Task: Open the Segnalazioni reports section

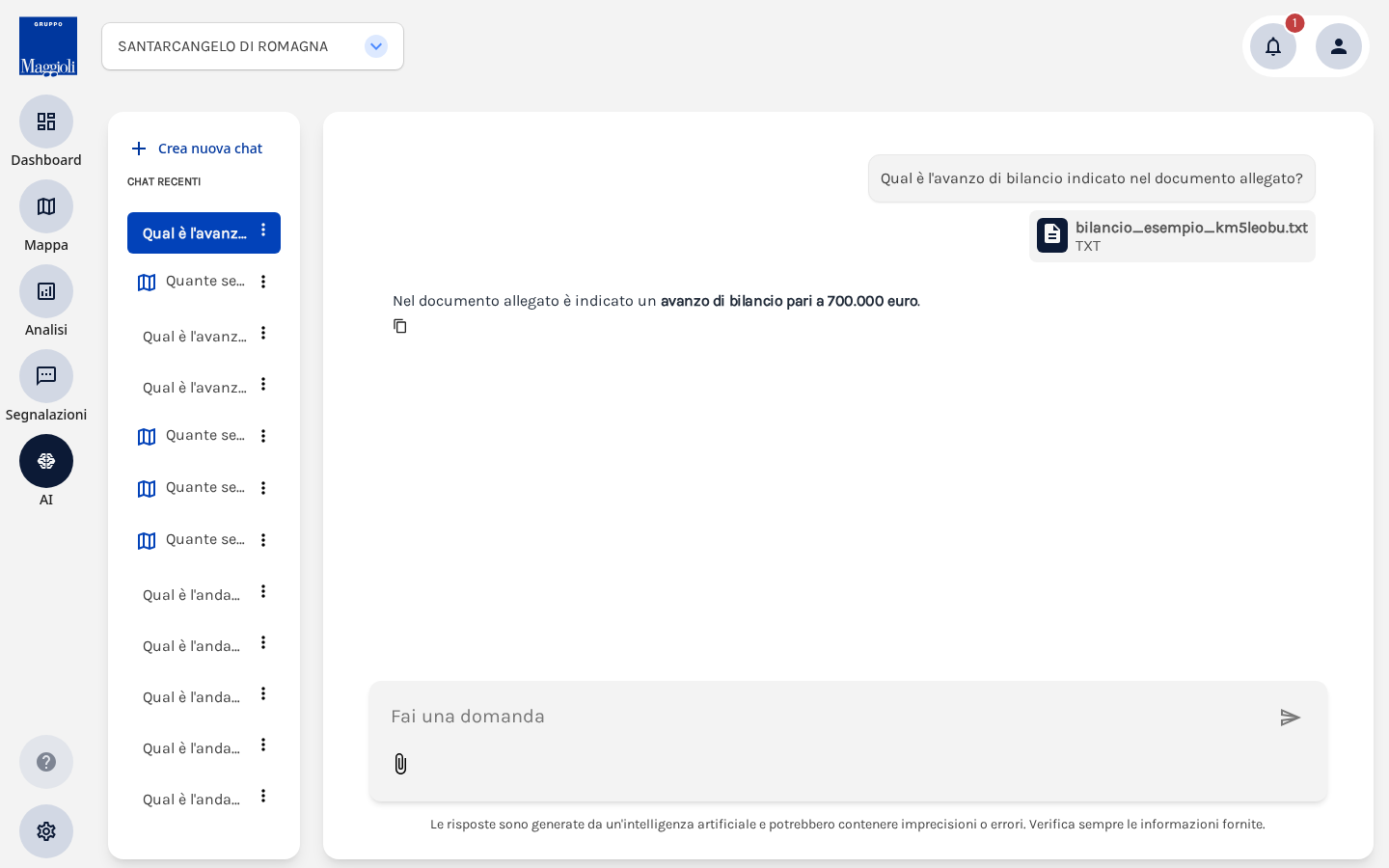Action: coord(46,376)
